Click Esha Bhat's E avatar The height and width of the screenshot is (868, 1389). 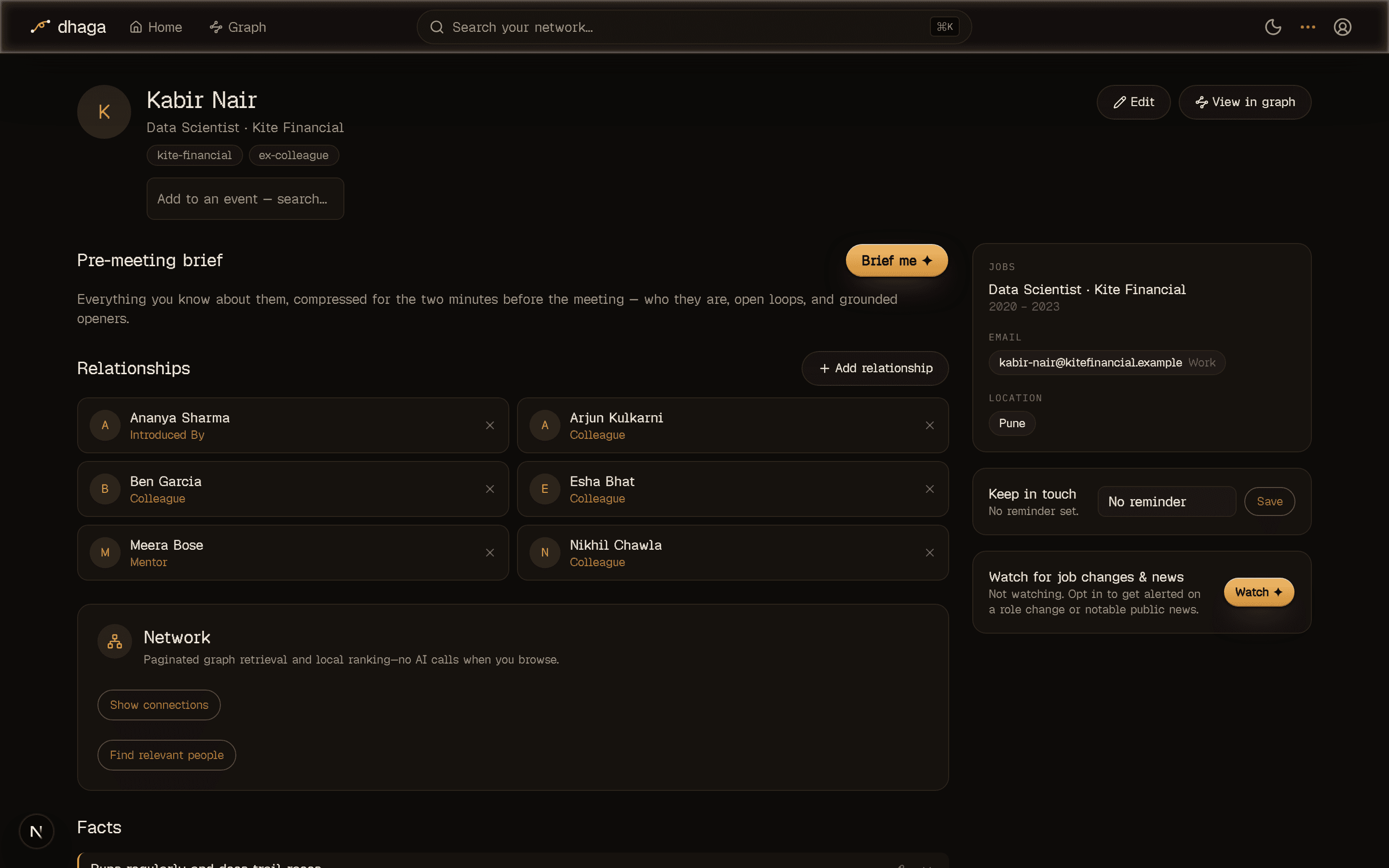[545, 489]
